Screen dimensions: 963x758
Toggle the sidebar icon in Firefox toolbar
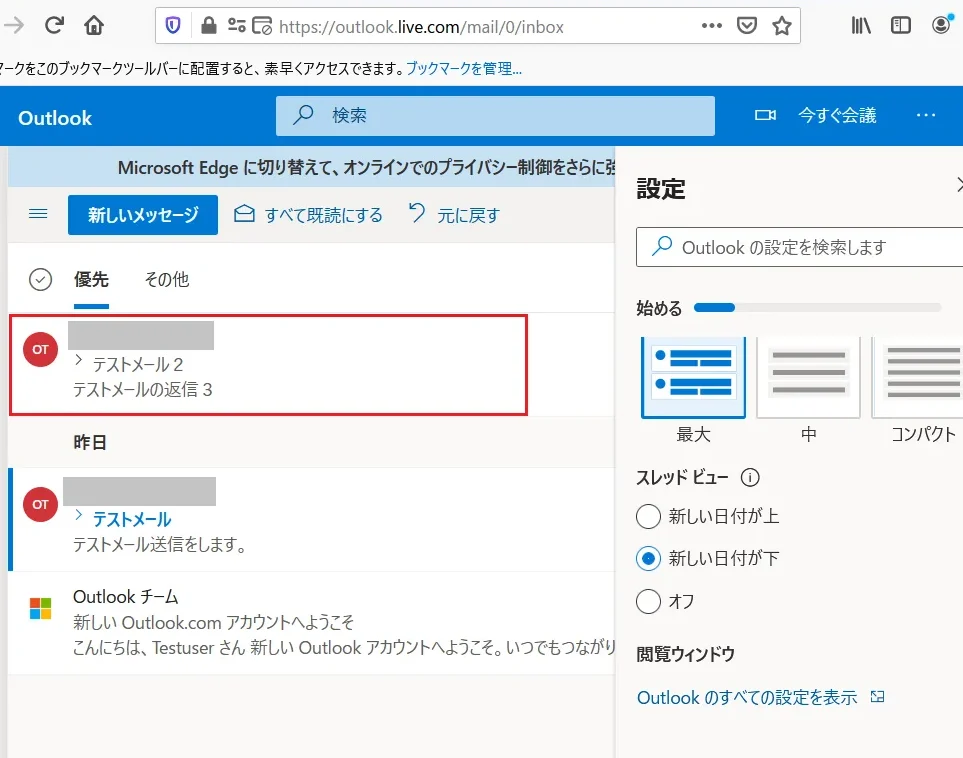[x=900, y=25]
